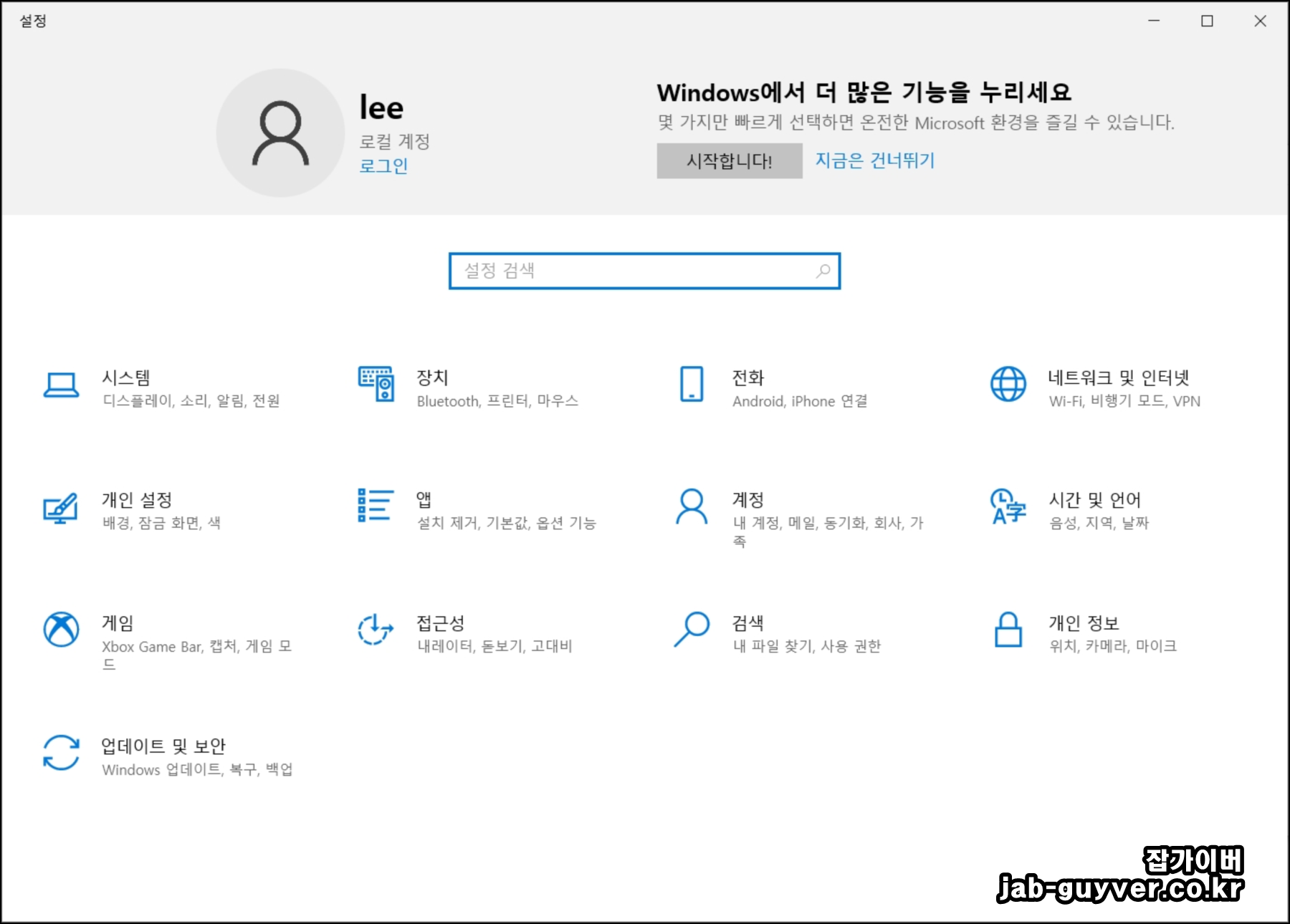1290x924 pixels.
Task: Click the 배경, 잠금 화면, 색 description
Action: [x=162, y=524]
